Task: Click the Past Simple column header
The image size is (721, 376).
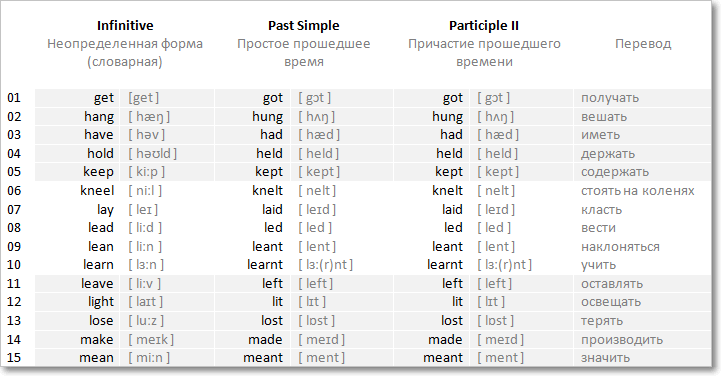Action: [303, 26]
